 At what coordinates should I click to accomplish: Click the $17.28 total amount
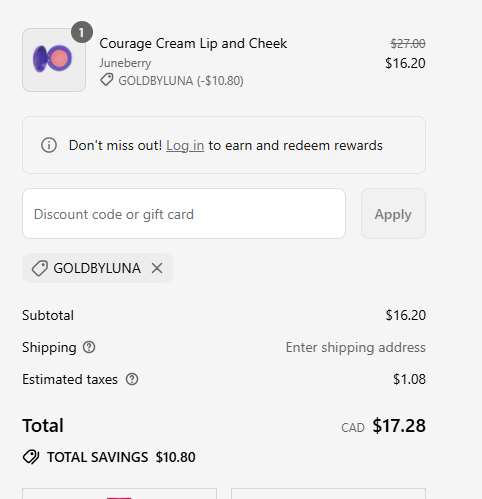coord(399,426)
